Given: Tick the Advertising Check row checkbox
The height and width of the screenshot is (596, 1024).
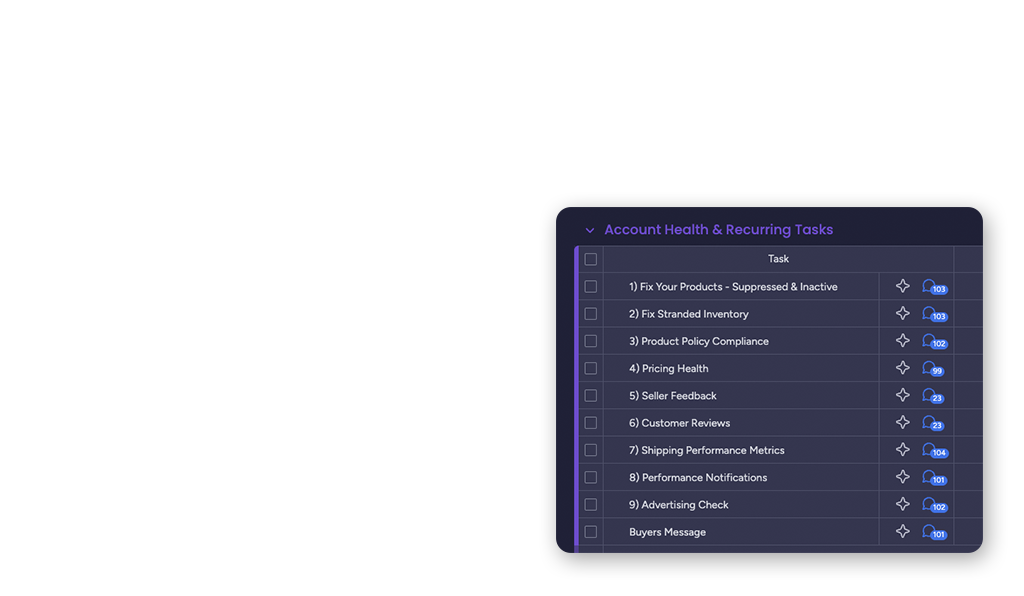Looking at the screenshot, I should coord(591,505).
